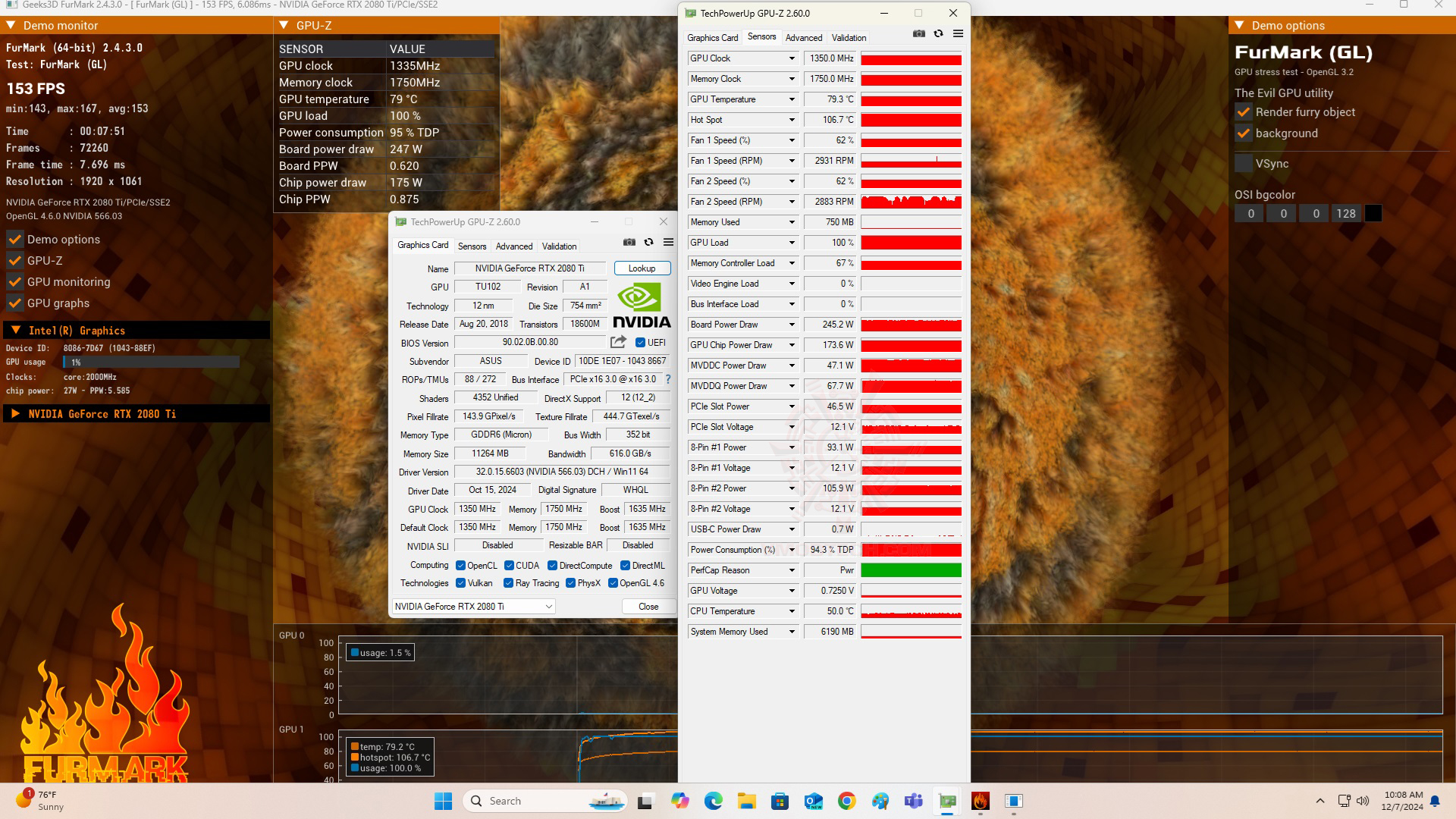Click the BIOS share/export arrow icon
Image resolution: width=1456 pixels, height=819 pixels.
(x=618, y=342)
